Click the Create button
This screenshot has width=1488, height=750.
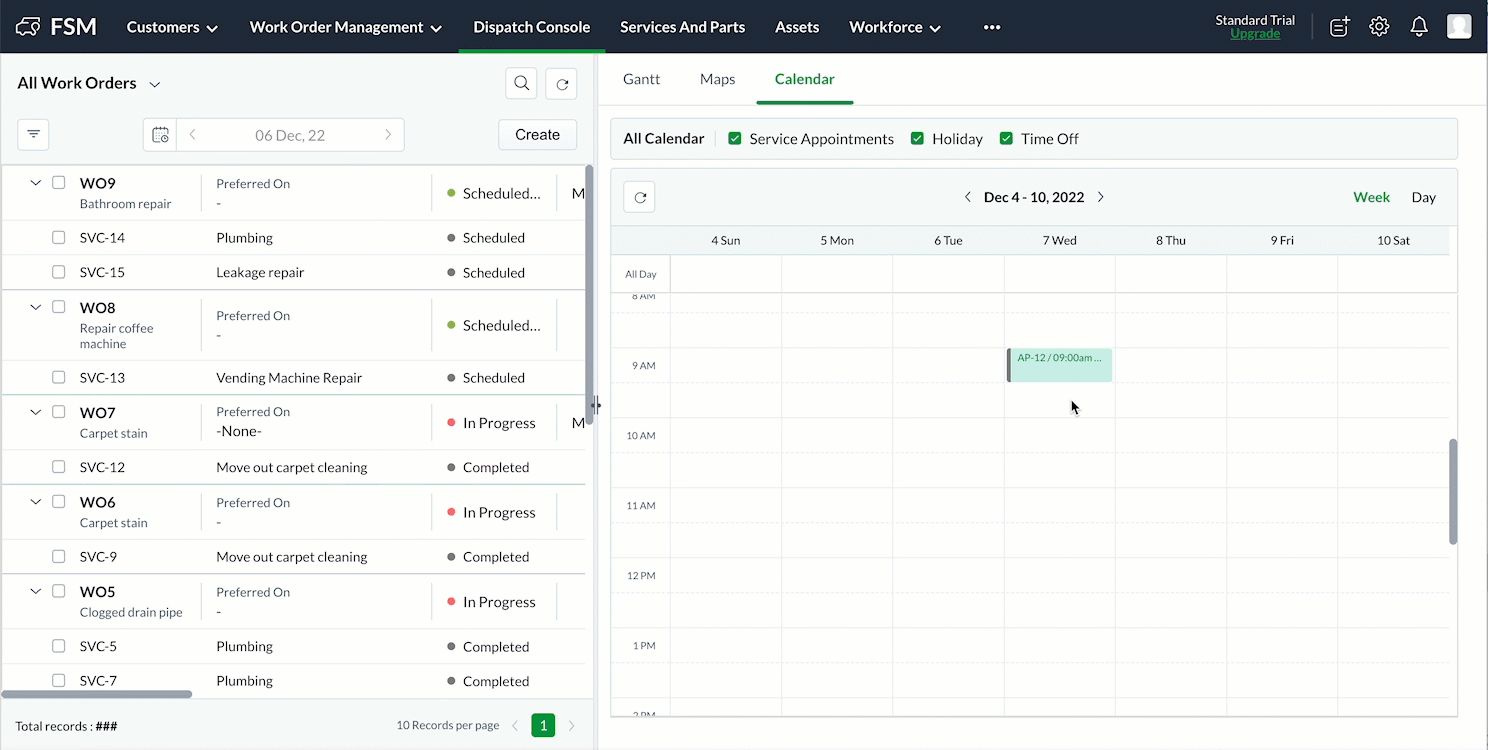click(x=537, y=135)
